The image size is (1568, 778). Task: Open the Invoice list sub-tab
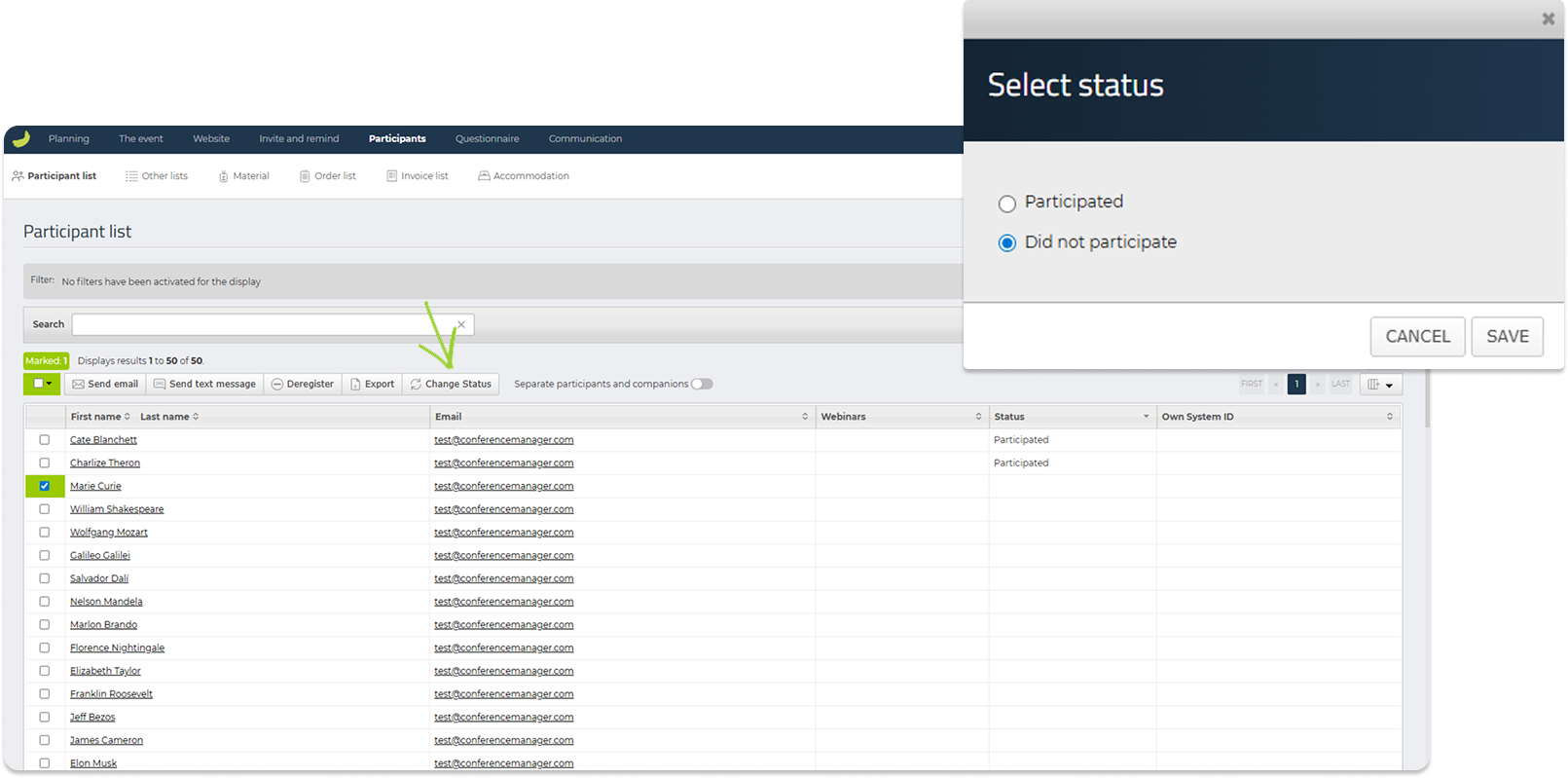point(418,176)
